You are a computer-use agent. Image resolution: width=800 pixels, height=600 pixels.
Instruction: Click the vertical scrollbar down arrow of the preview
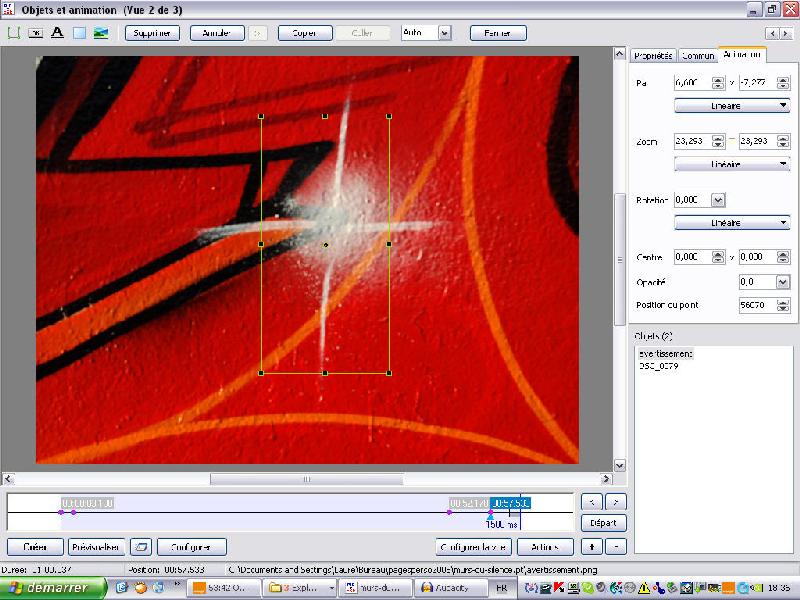click(x=619, y=465)
